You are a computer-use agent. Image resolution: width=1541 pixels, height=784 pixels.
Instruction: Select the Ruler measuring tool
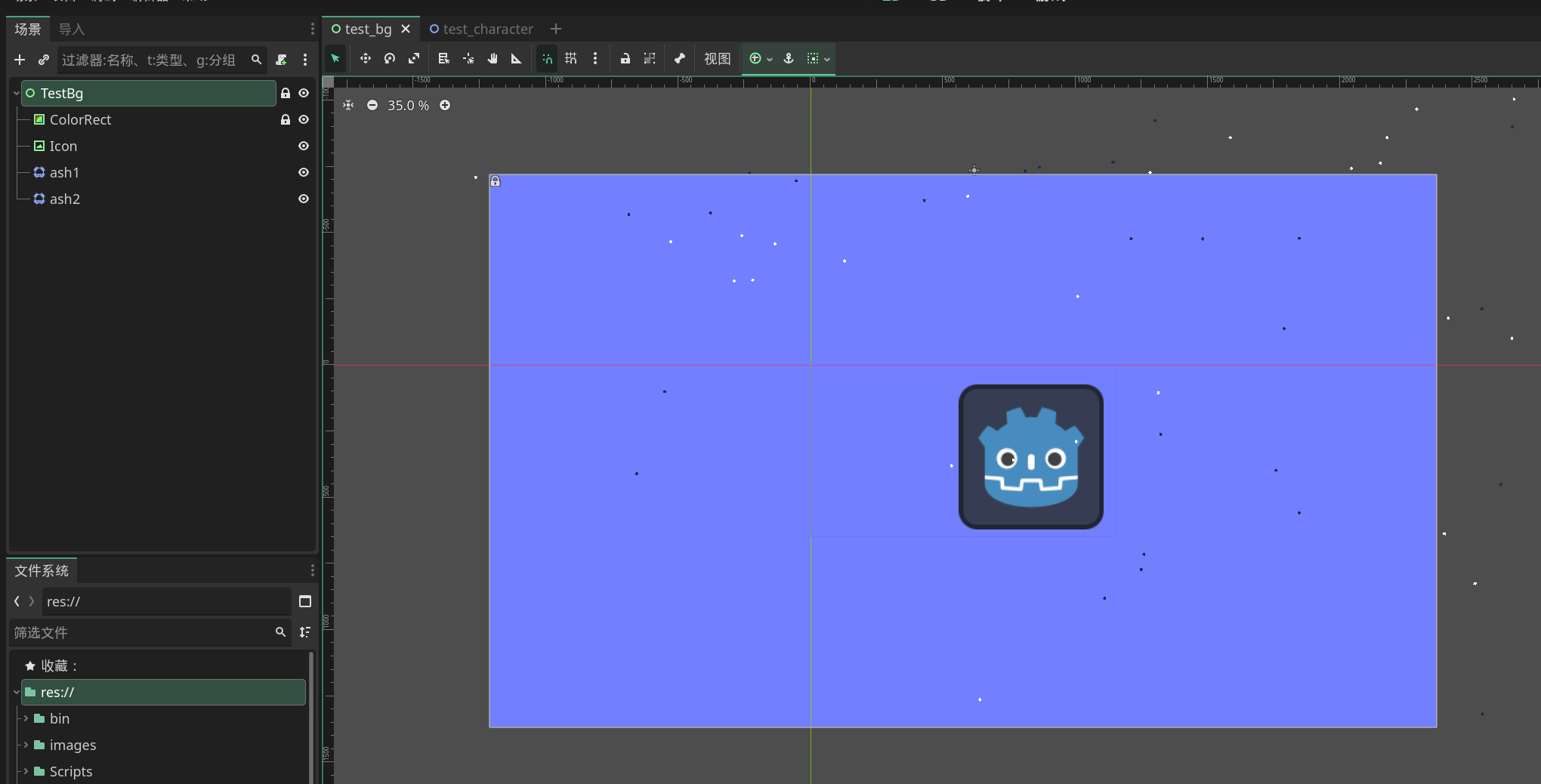(517, 59)
